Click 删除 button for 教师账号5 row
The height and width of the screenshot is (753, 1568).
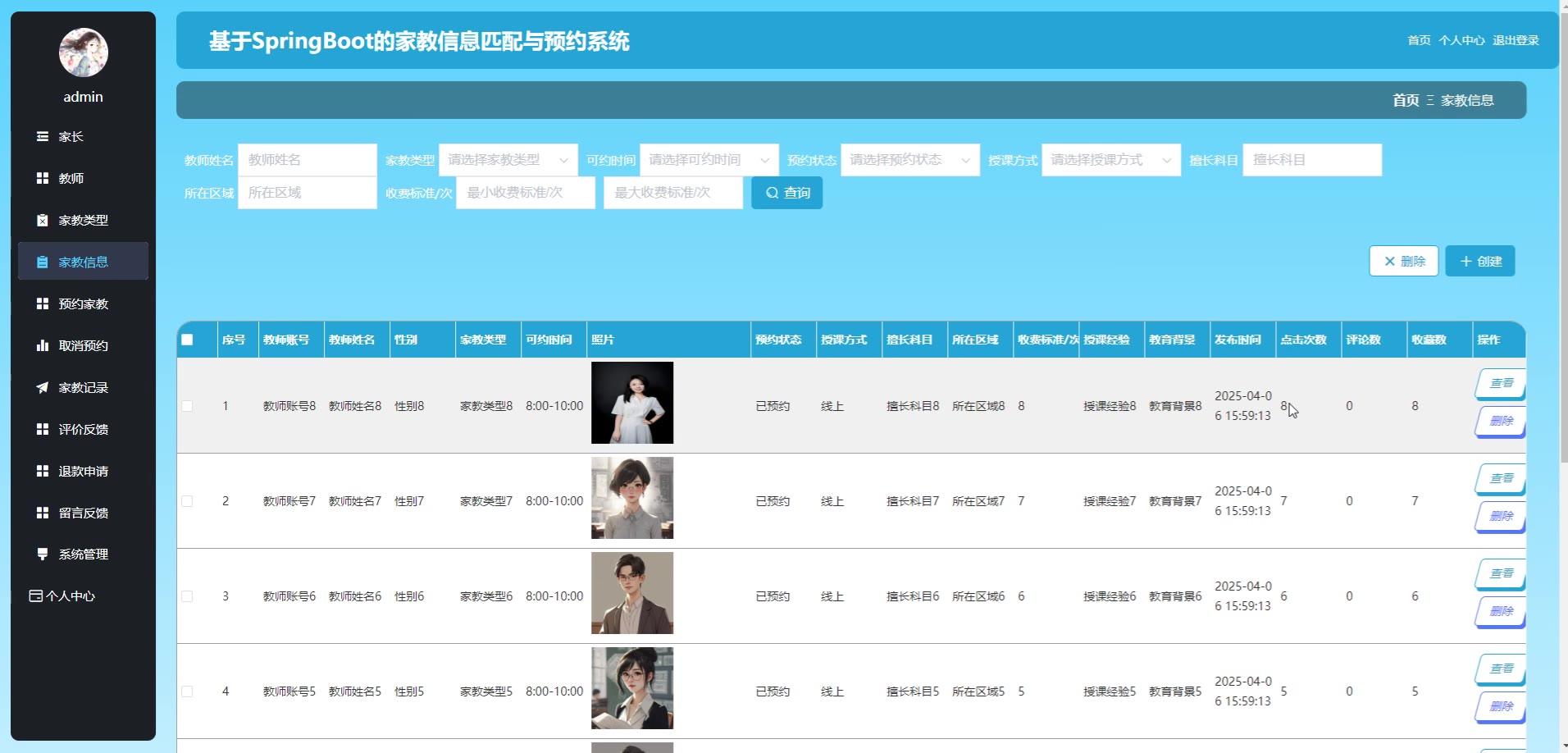pos(1501,706)
